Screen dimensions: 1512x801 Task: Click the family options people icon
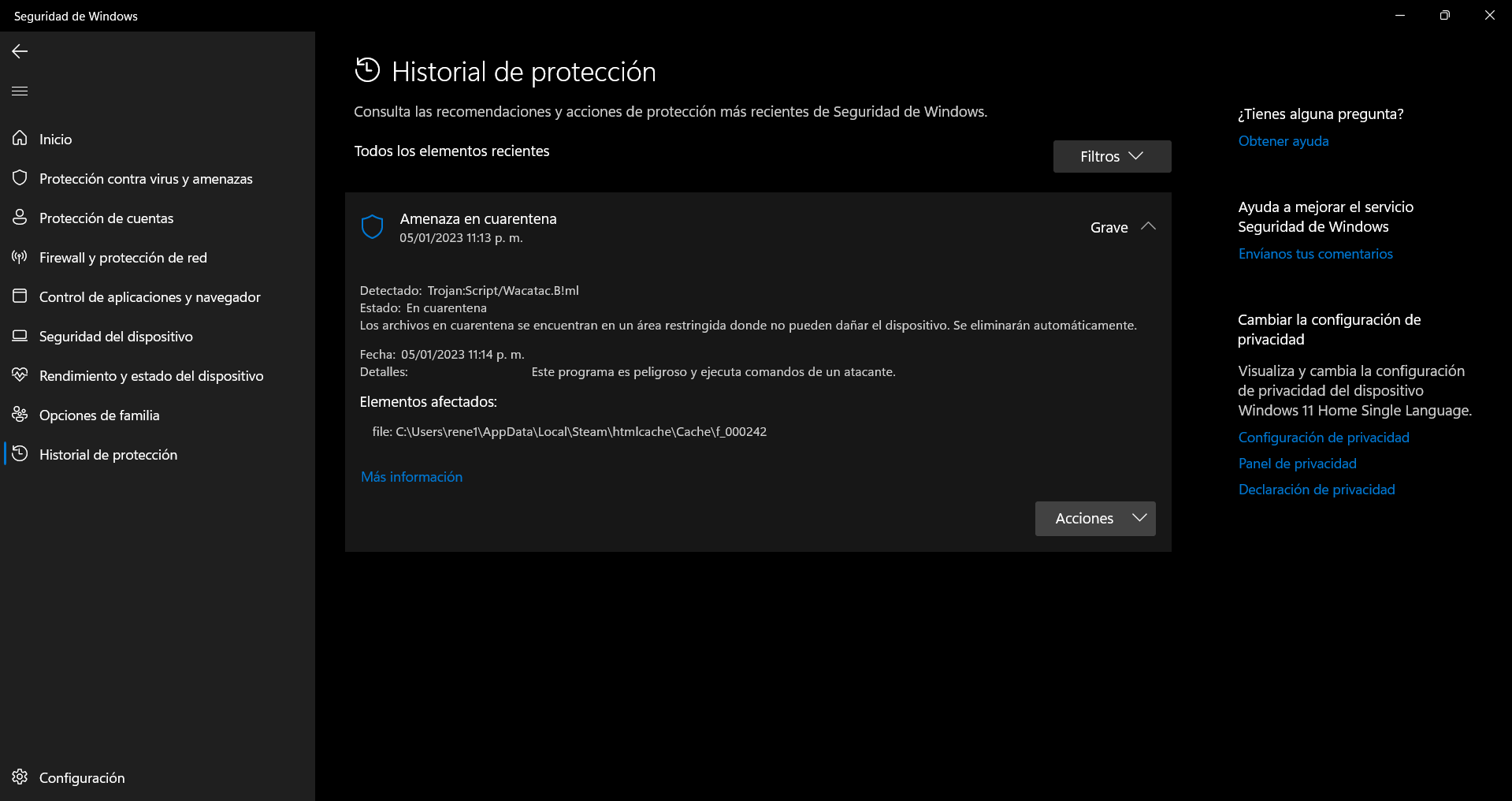(x=20, y=414)
